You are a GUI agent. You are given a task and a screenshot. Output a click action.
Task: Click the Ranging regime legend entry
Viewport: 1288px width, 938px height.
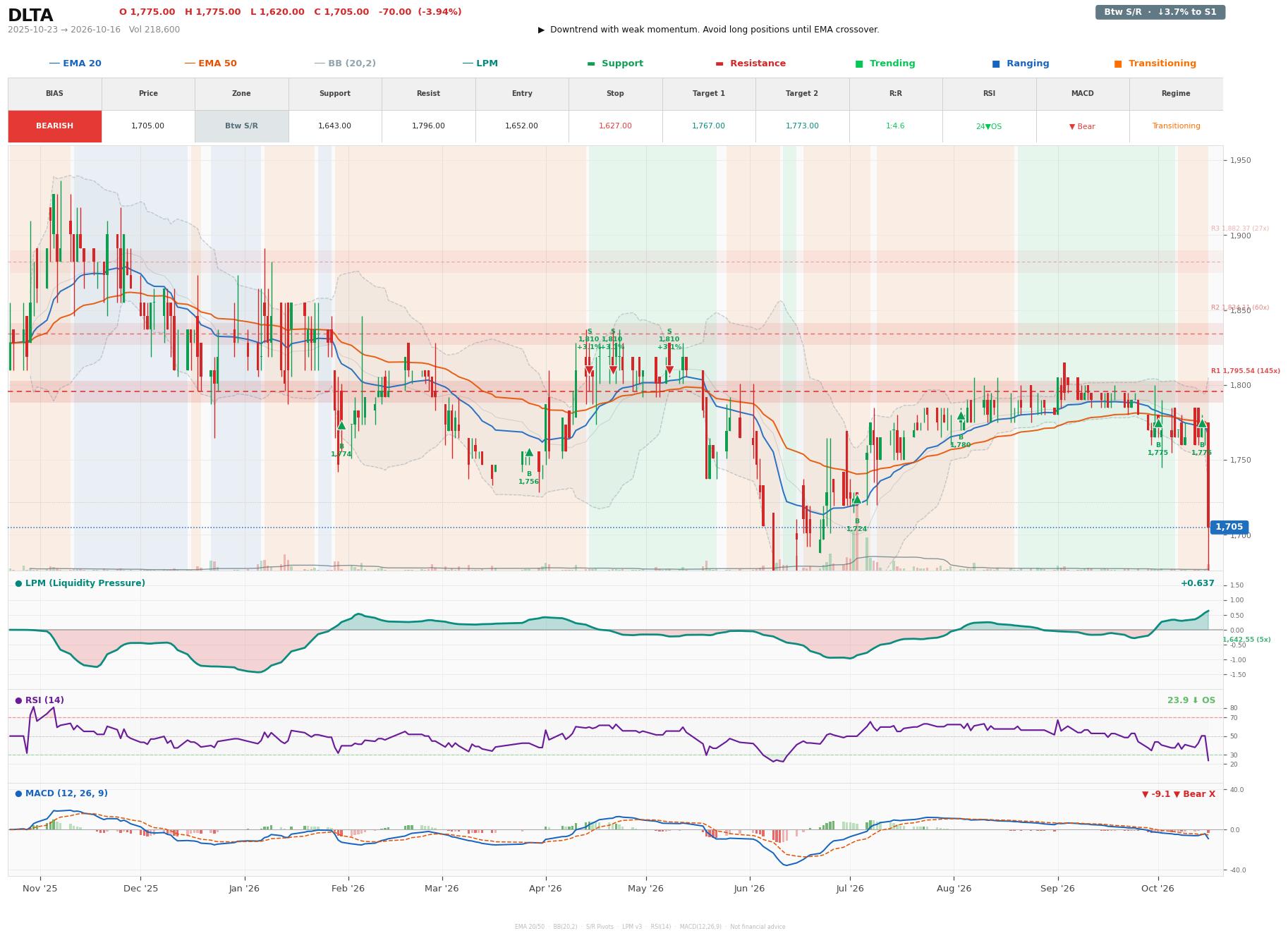pos(1021,63)
